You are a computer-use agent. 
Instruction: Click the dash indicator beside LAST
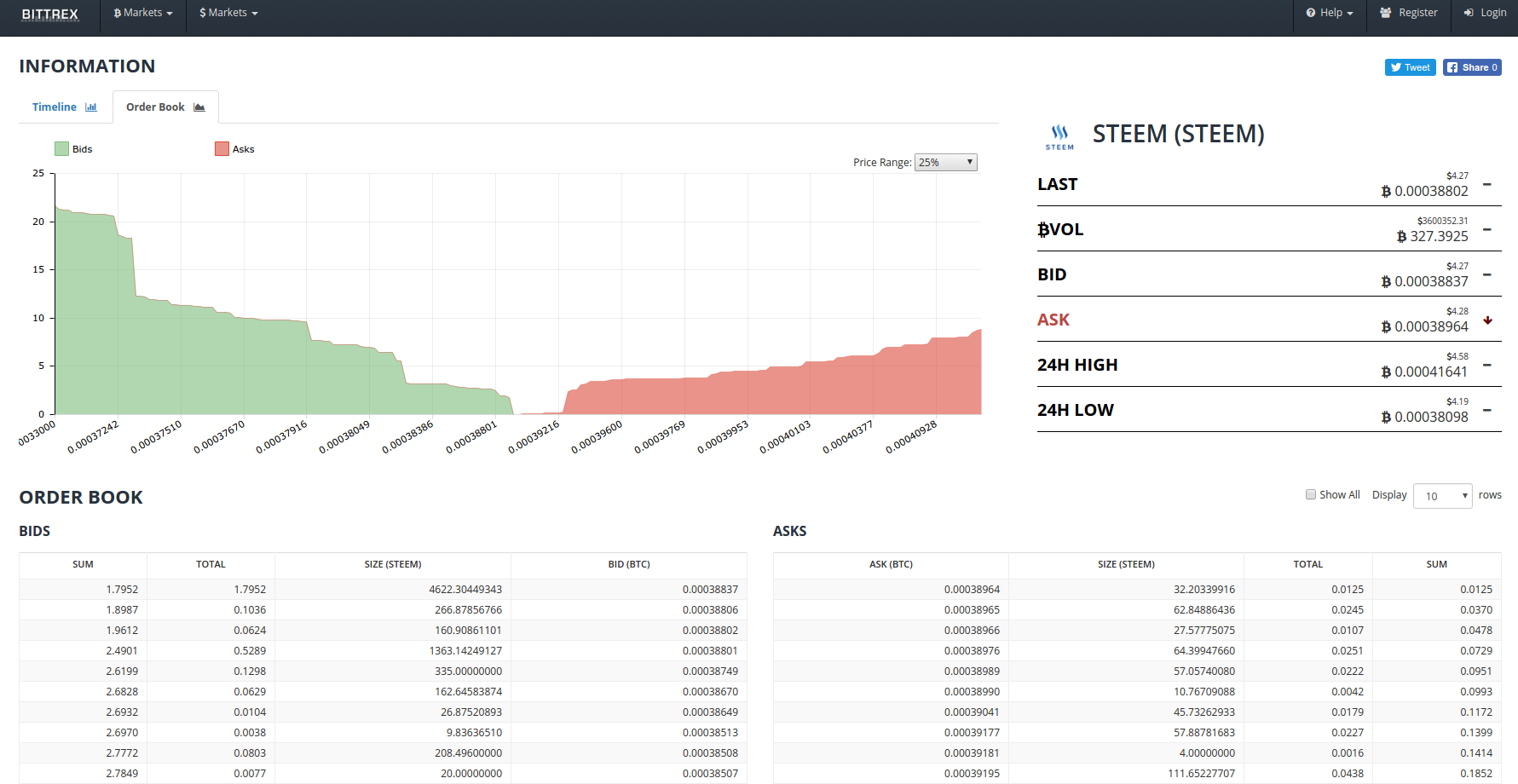(x=1487, y=184)
